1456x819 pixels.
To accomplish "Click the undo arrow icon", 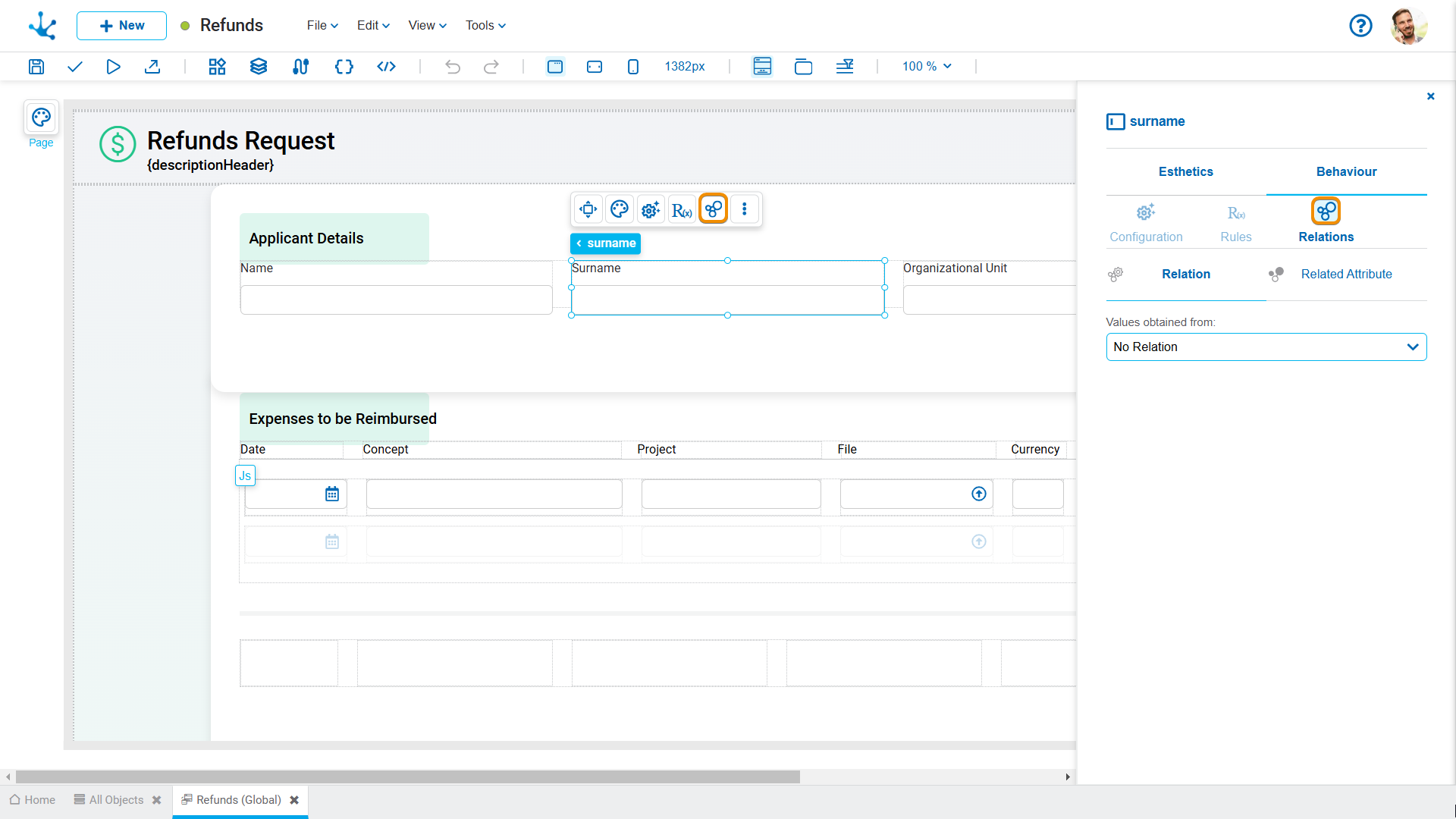I will [453, 67].
